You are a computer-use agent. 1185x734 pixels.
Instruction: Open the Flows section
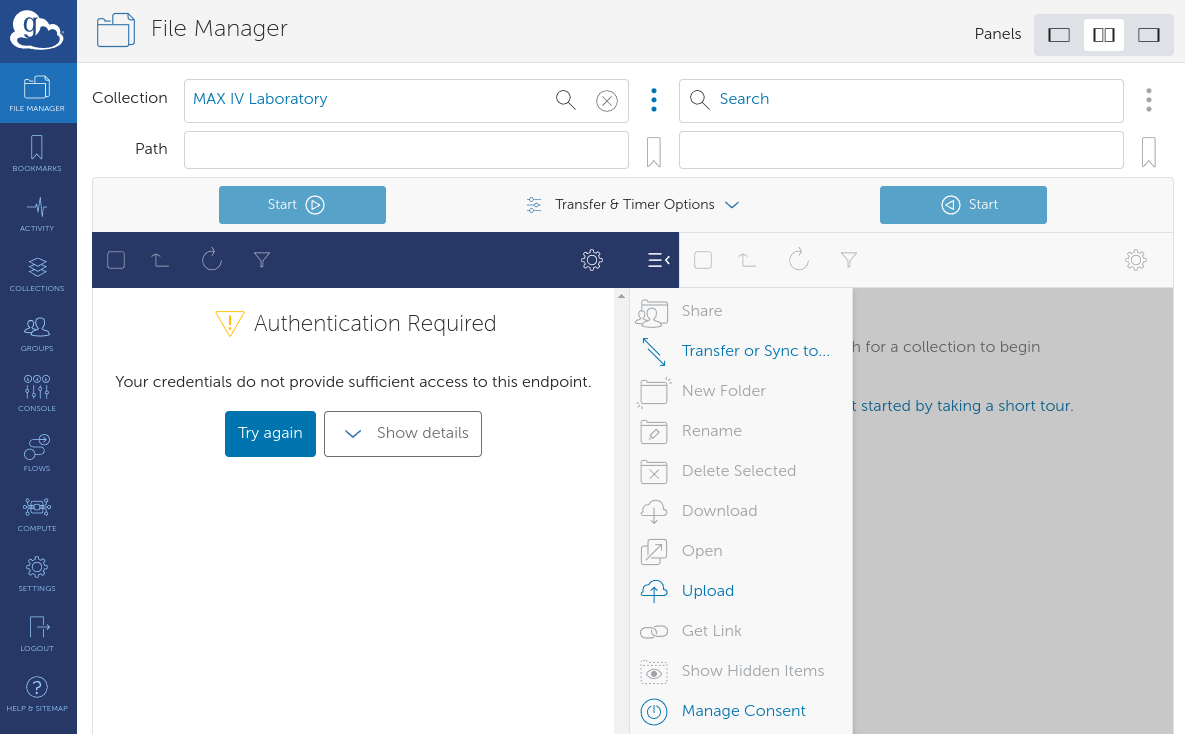coord(37,453)
